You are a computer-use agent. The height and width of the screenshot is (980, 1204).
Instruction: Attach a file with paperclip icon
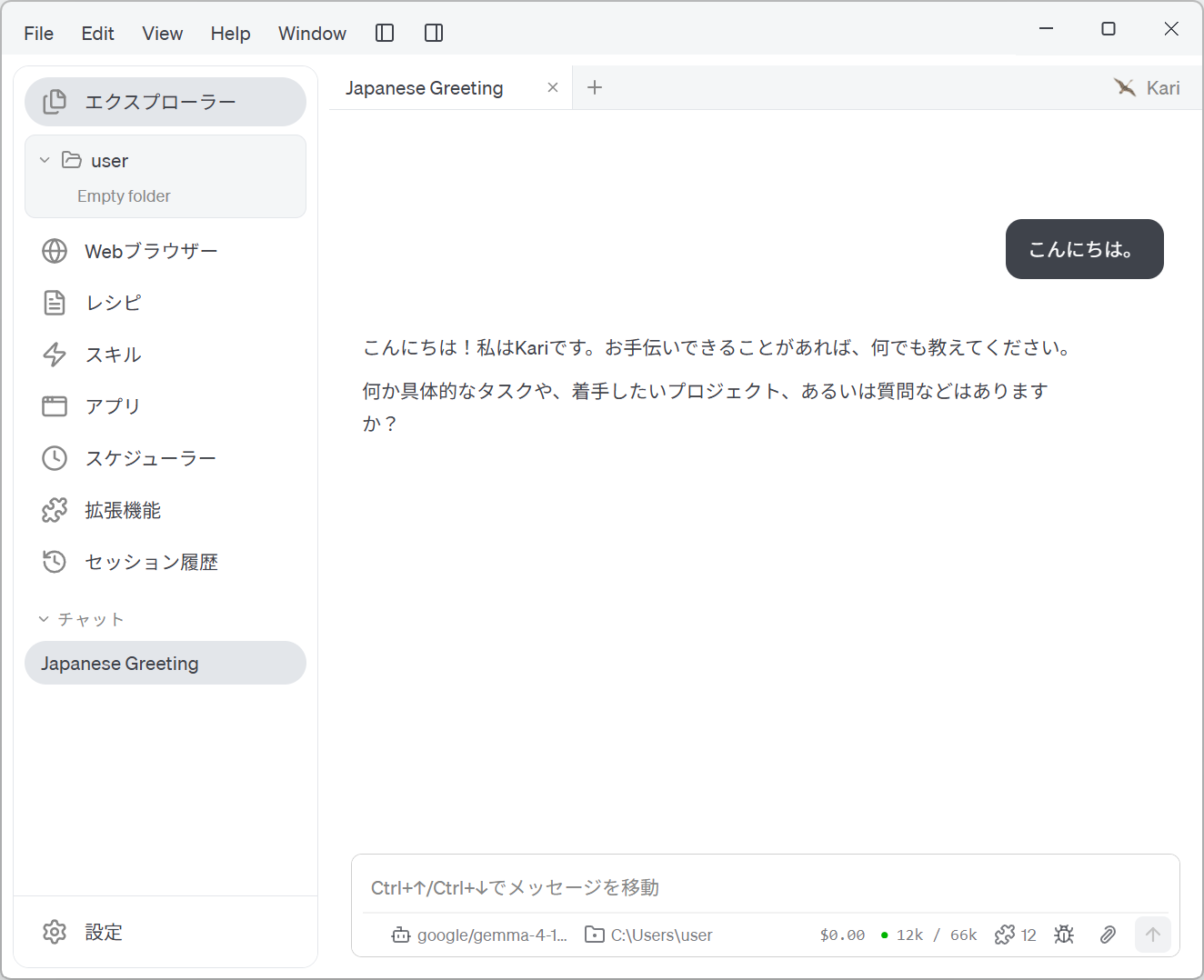coord(1108,935)
